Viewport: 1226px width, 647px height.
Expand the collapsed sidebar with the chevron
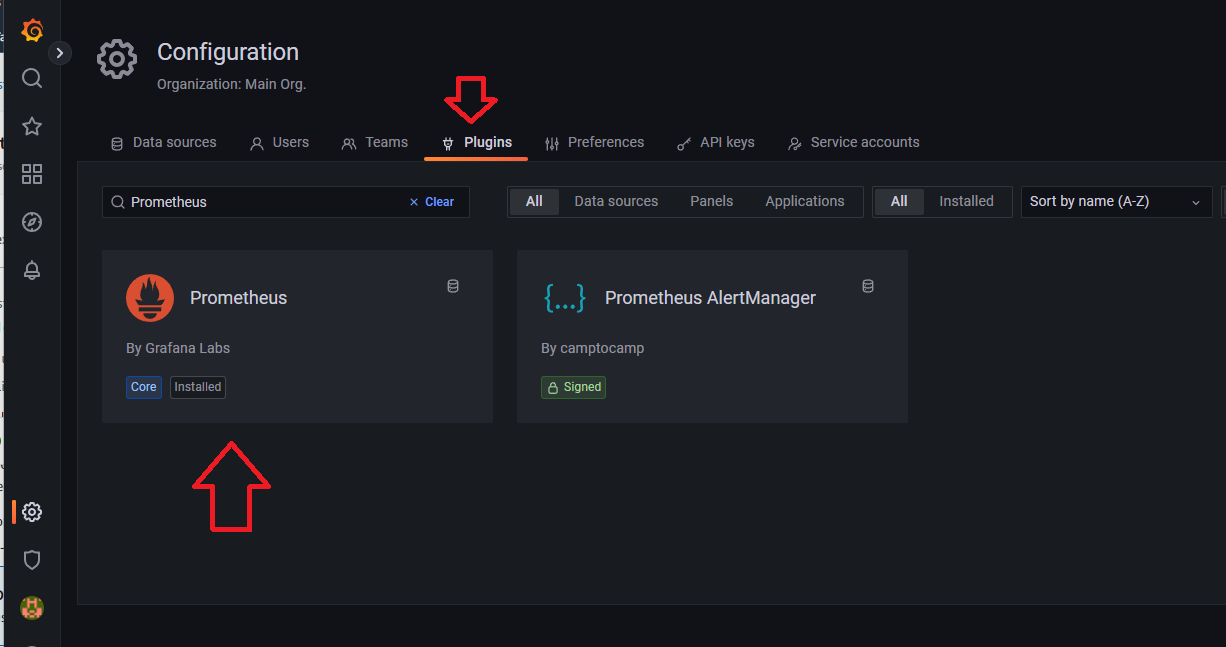(59, 52)
